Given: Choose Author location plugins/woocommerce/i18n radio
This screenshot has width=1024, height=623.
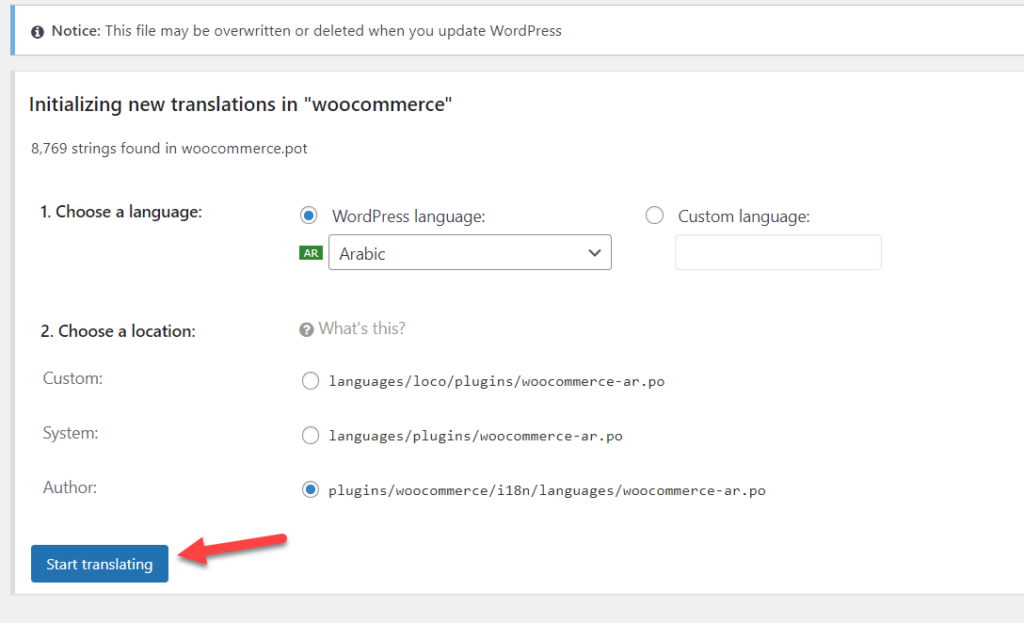Looking at the screenshot, I should point(310,490).
